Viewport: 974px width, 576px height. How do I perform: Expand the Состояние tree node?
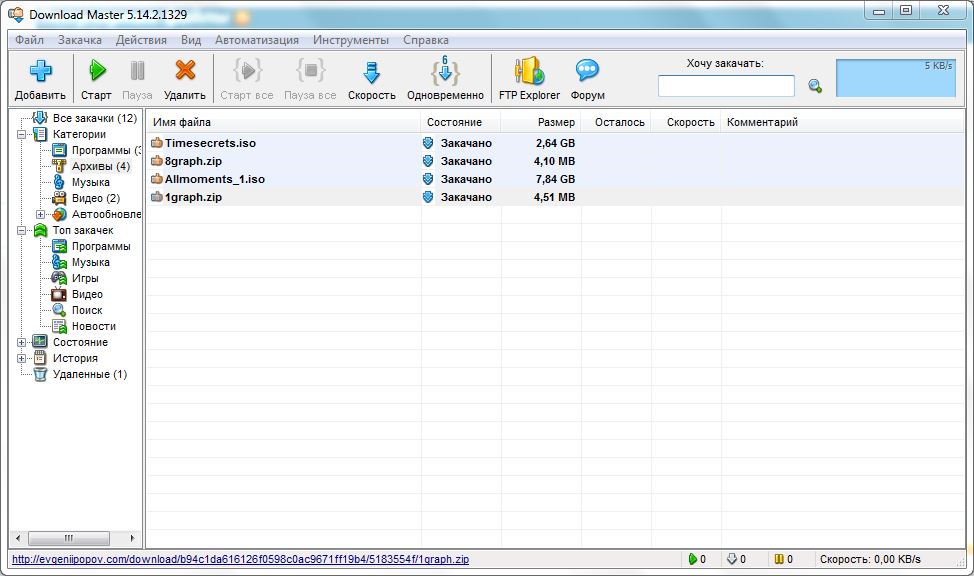[21, 342]
